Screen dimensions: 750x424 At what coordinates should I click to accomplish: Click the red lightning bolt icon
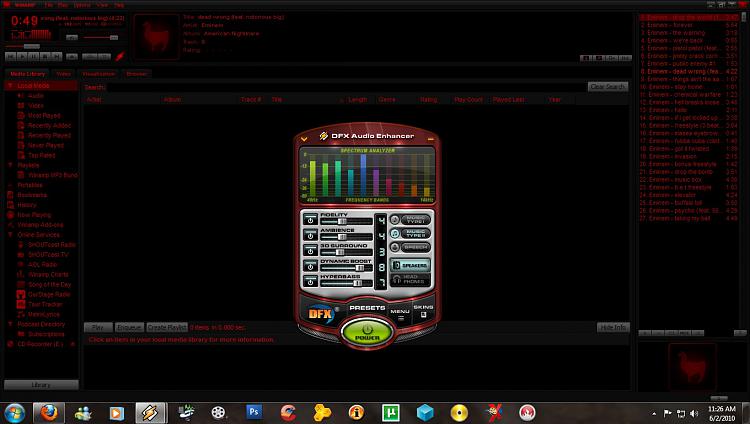(x=120, y=56)
